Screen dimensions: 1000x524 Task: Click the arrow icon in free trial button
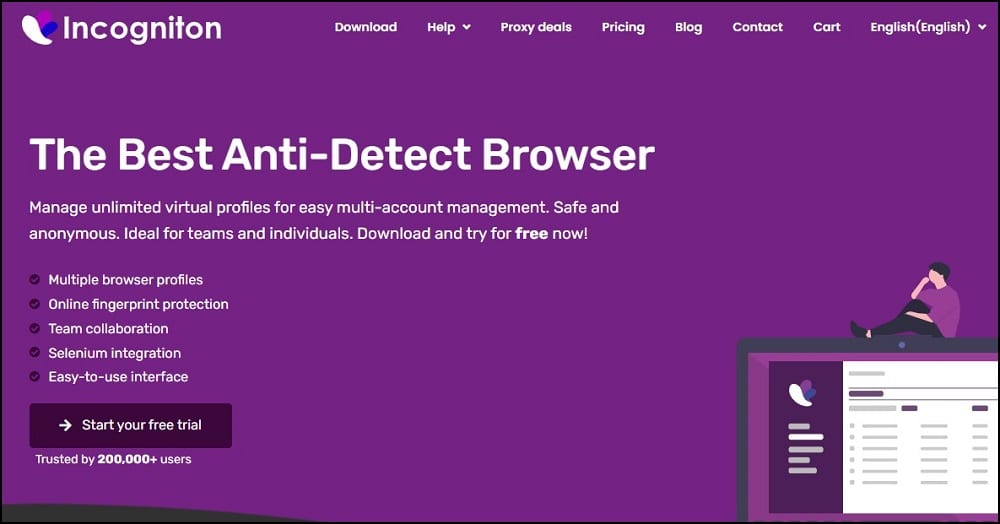point(65,425)
